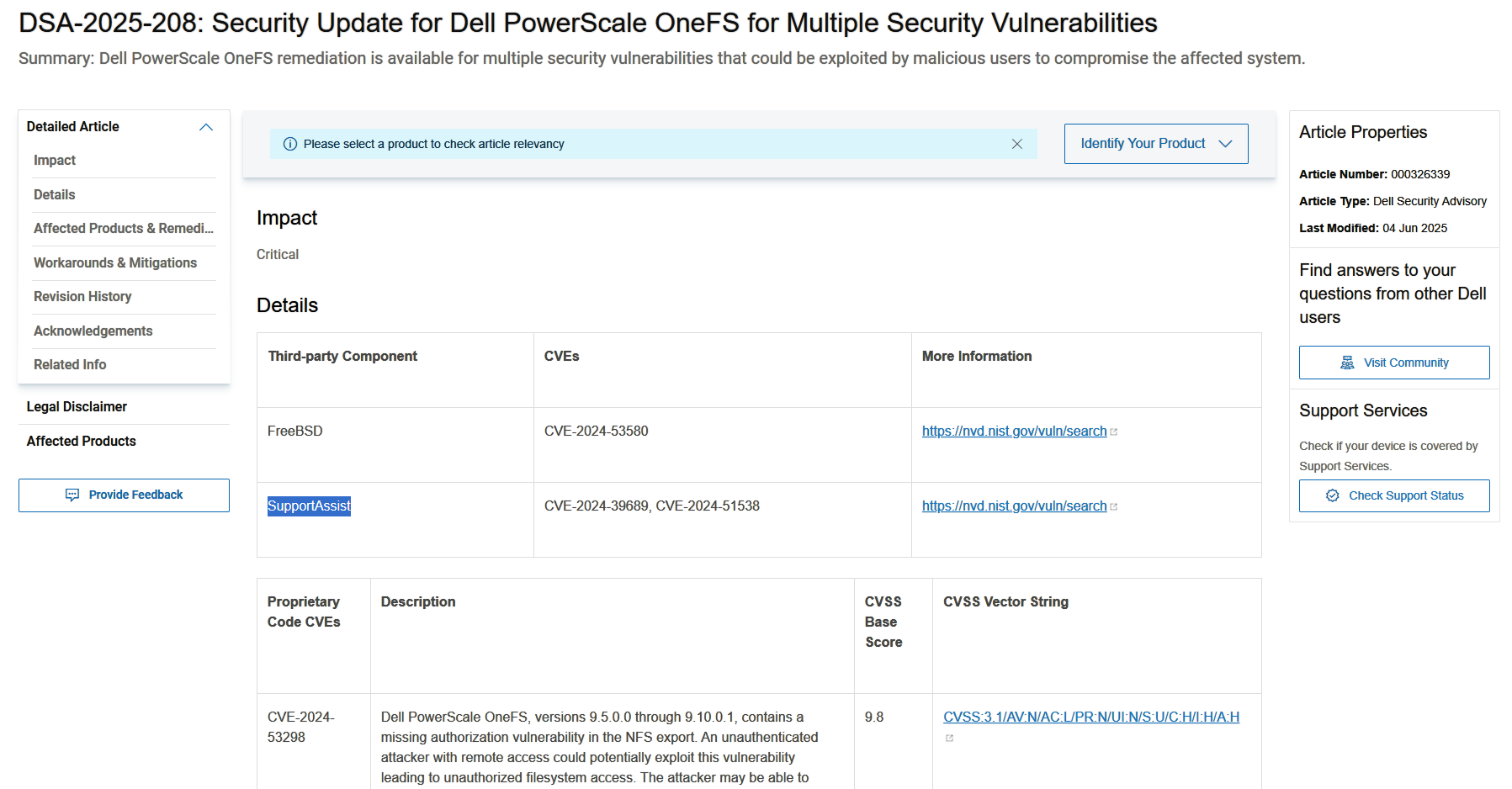Jump to Impact section in sidebar

[55, 160]
